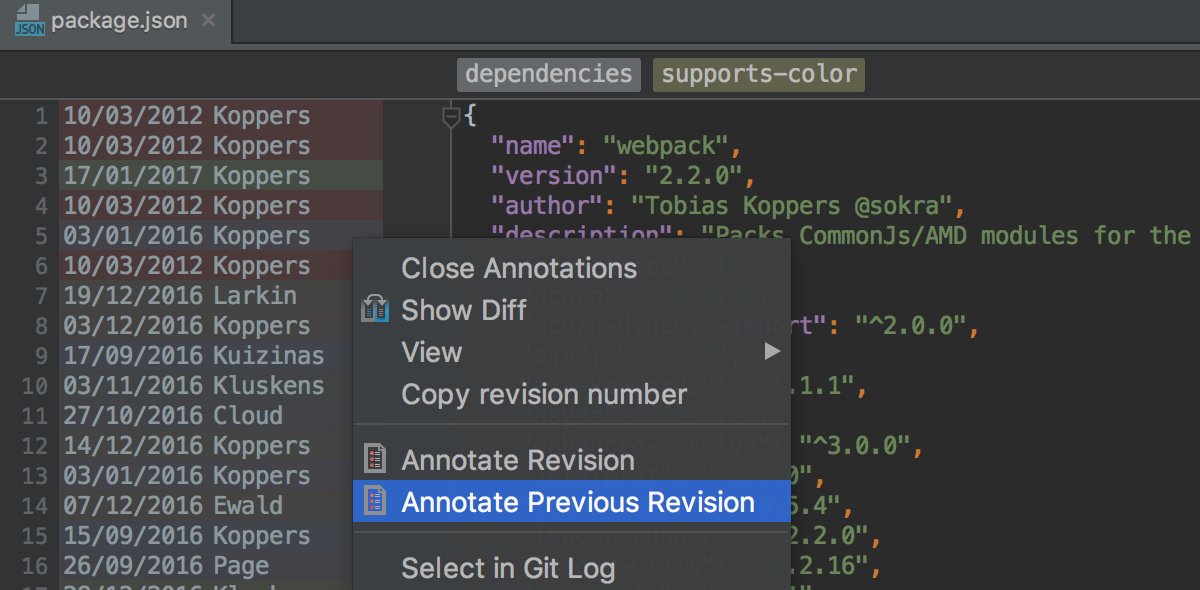
Task: Click line number 1 in the gutter
Action: [41, 117]
